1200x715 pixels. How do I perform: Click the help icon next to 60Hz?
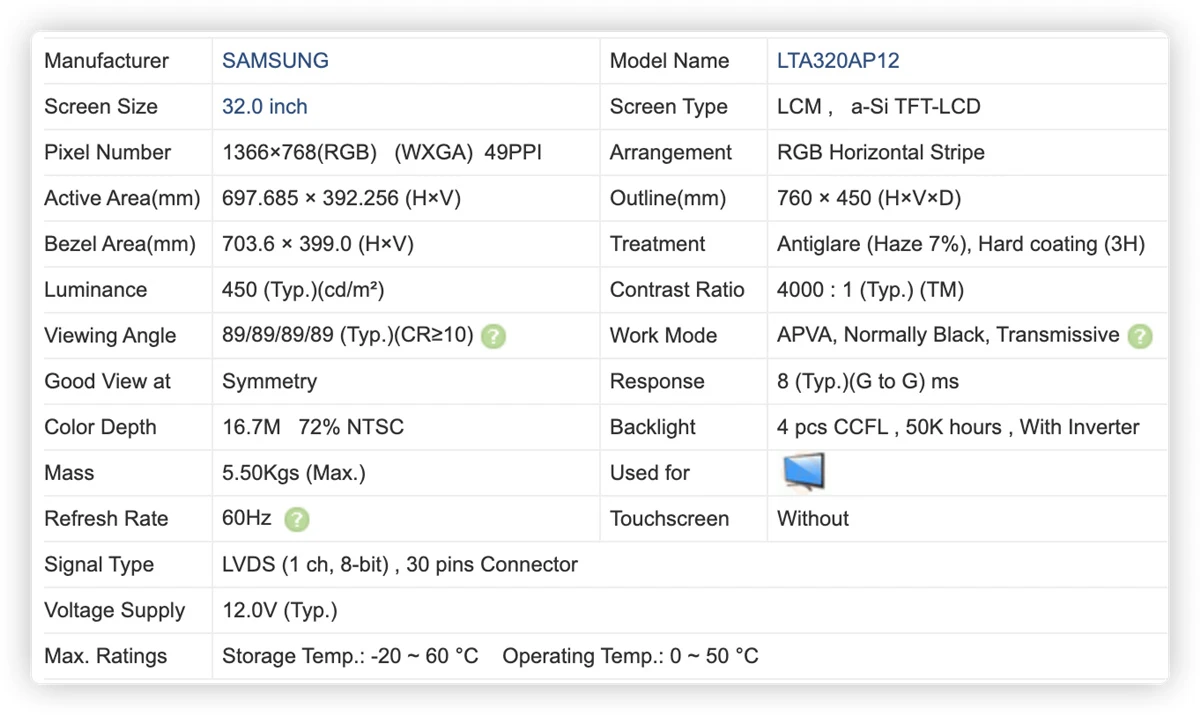[297, 519]
